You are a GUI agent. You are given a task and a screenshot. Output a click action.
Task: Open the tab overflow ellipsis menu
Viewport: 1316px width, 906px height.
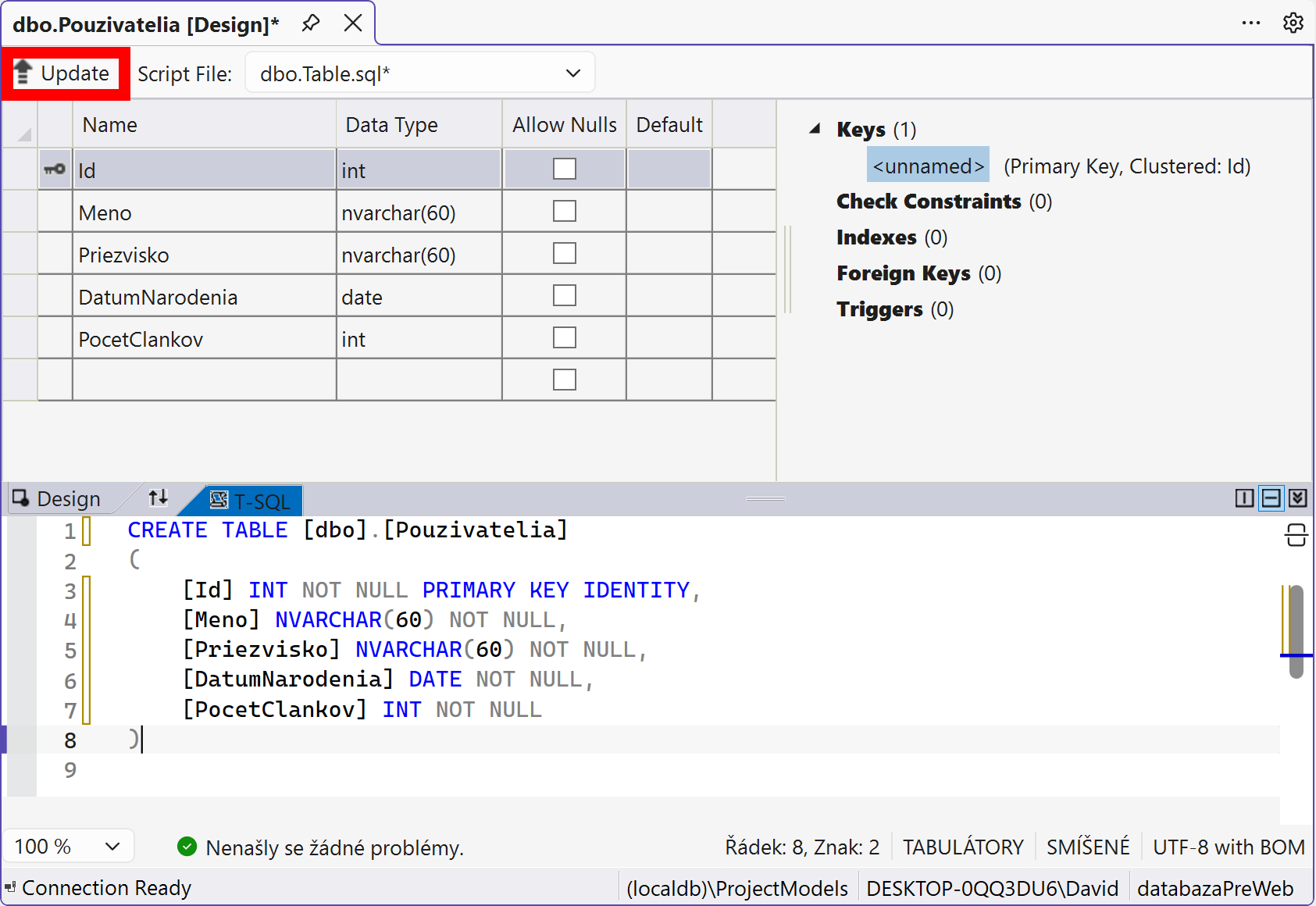(1251, 23)
